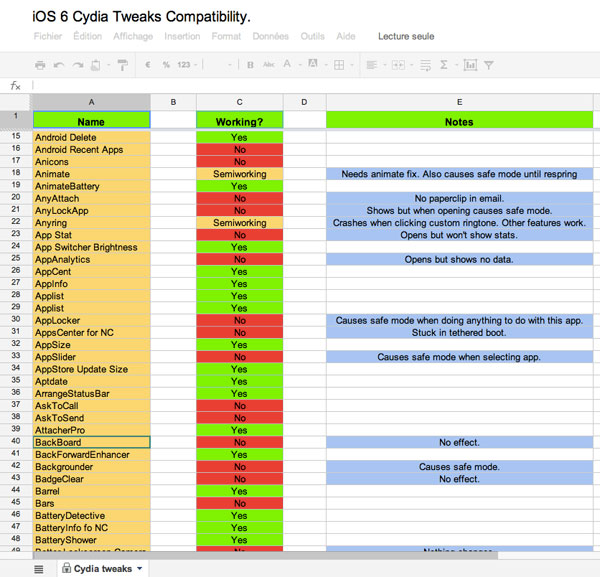Open the Données menu
The image size is (600, 577).
[x=270, y=36]
